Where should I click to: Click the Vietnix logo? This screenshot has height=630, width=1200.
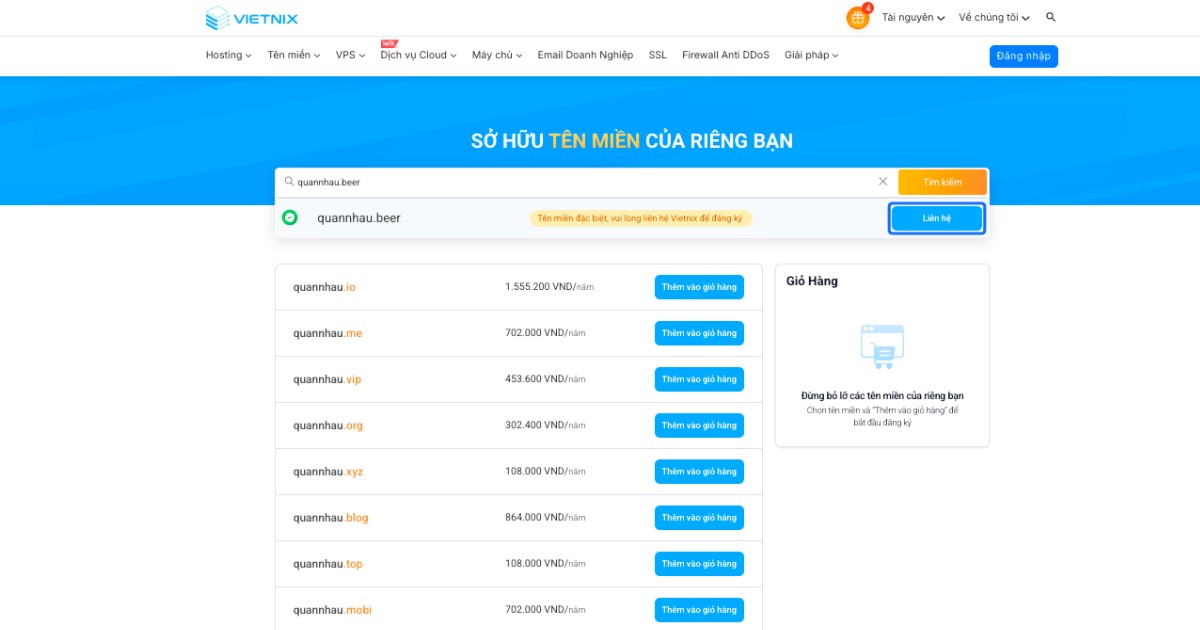pyautogui.click(x=252, y=17)
